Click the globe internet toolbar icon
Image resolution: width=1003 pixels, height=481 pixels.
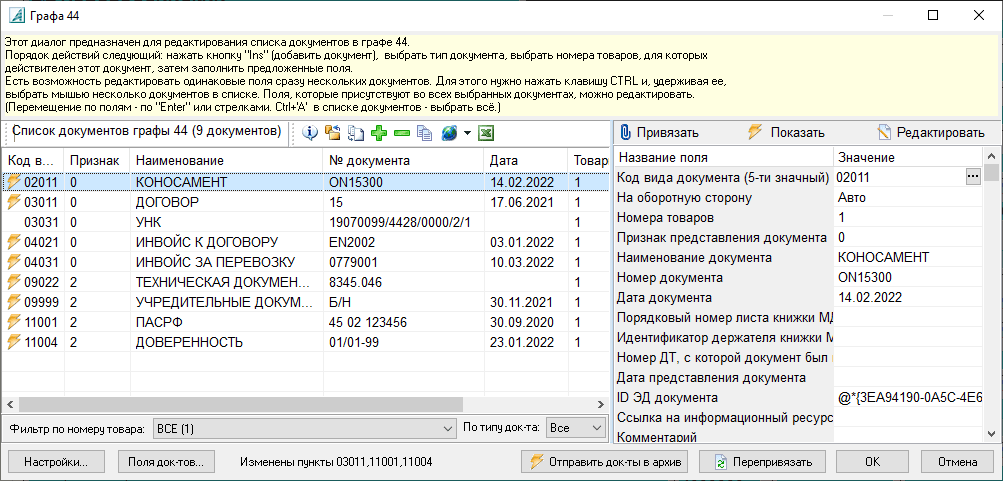coord(449,133)
